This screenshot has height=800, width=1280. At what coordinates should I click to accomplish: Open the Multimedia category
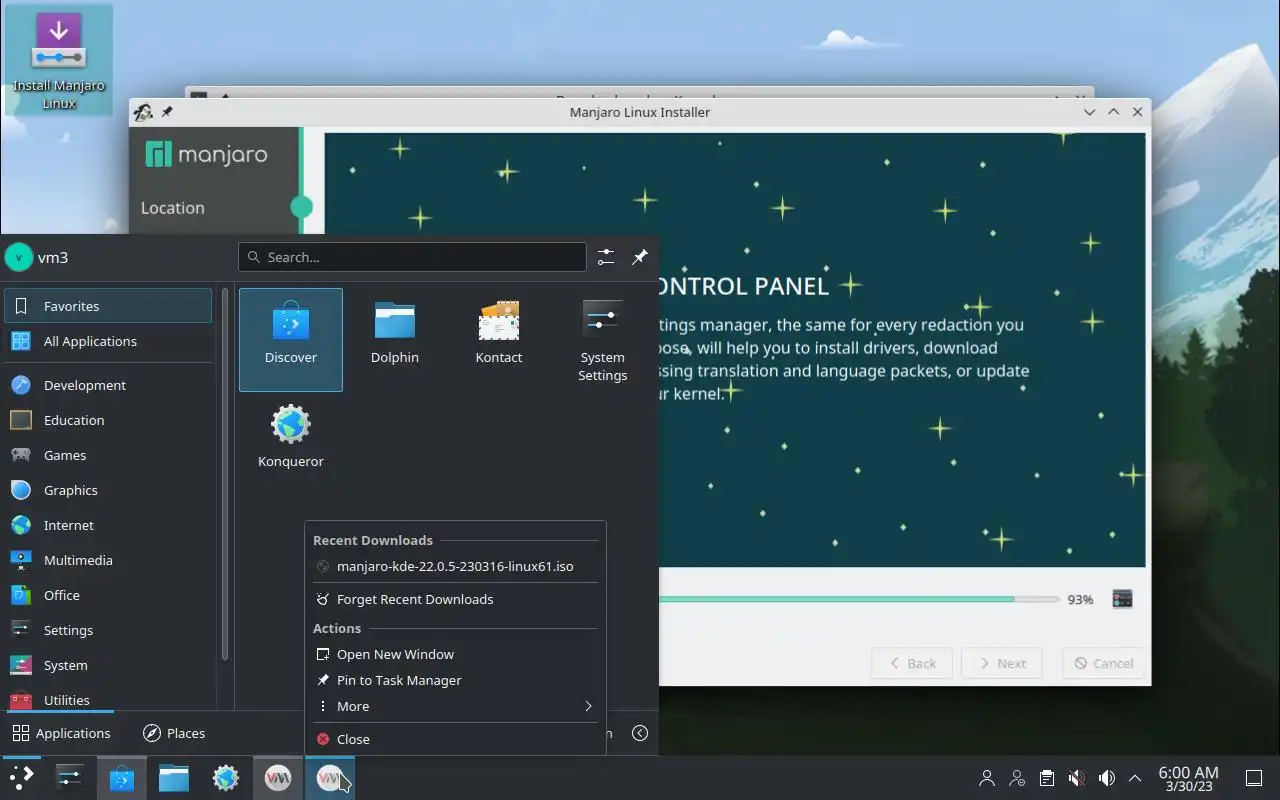point(108,560)
